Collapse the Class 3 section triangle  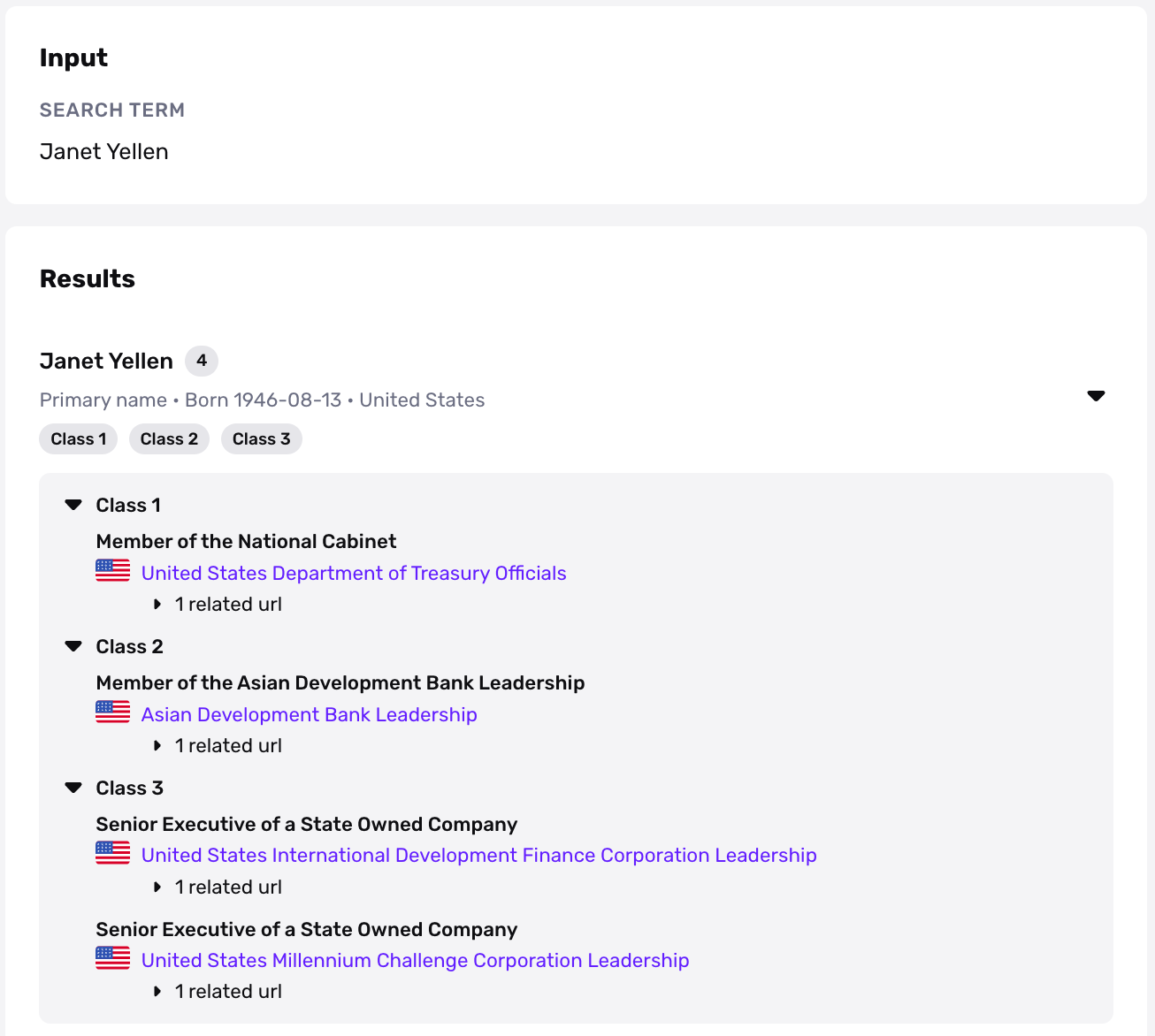coord(73,788)
